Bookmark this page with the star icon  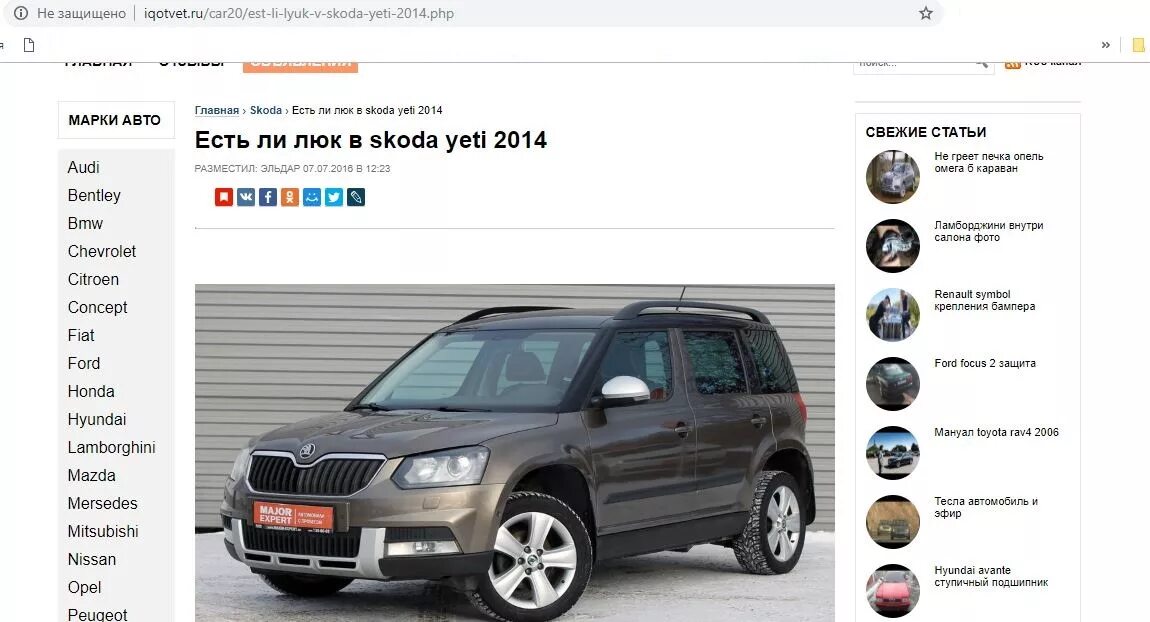(x=926, y=13)
